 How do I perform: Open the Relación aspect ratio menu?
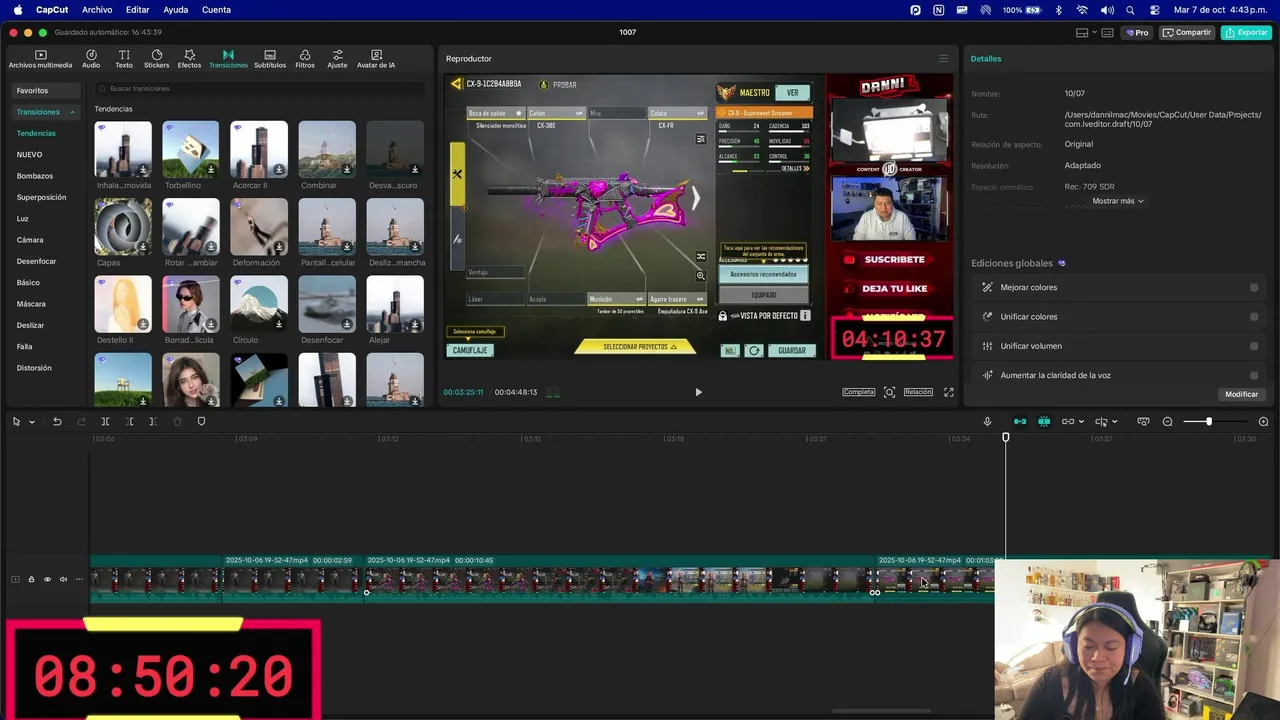[x=918, y=392]
